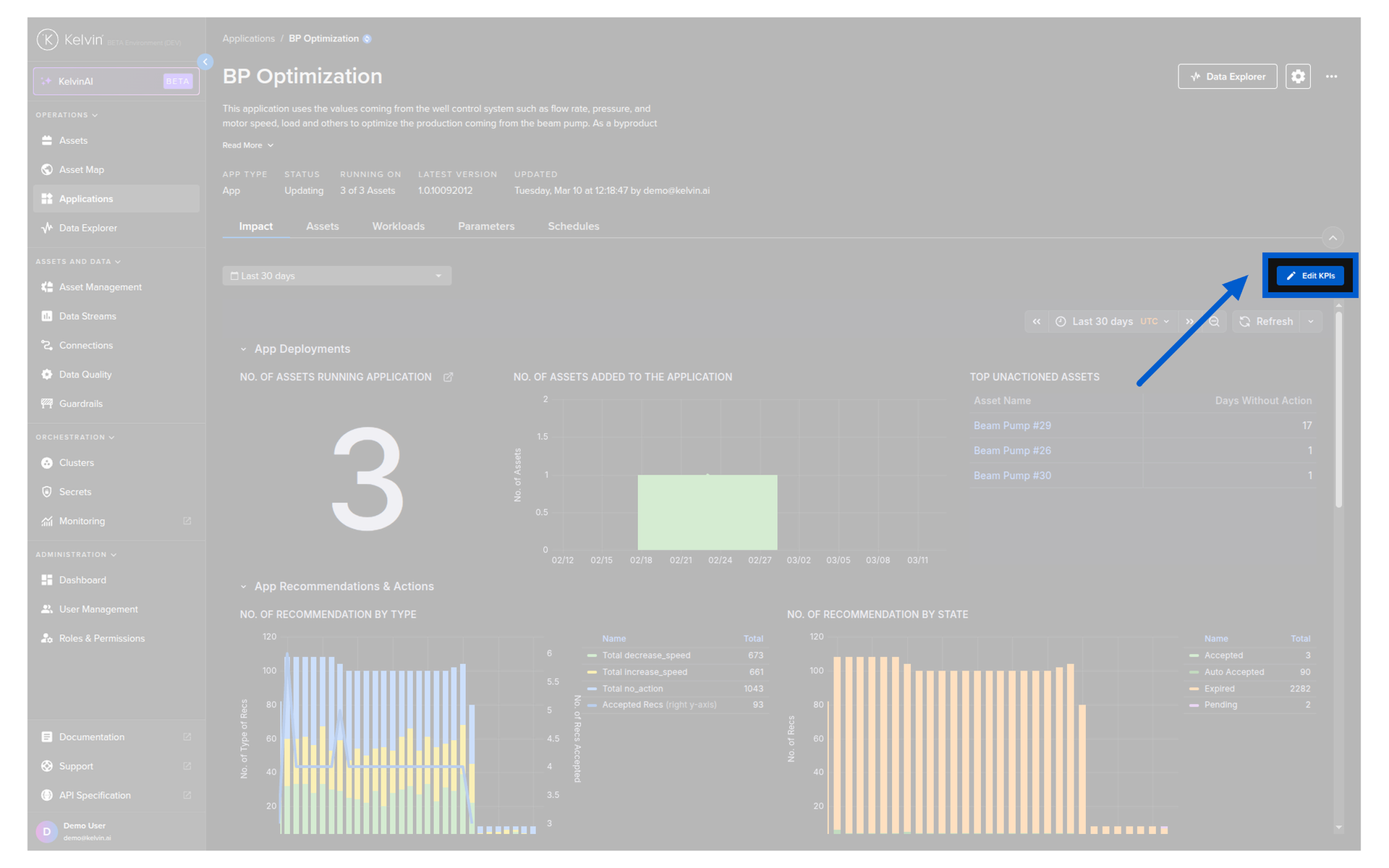Open the Beam Pump #29 link
Screen dimensions: 1389x868
tap(1012, 425)
